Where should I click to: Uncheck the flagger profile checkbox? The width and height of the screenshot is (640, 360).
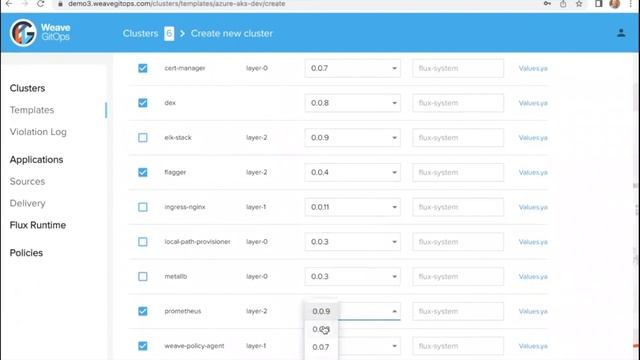(142, 172)
